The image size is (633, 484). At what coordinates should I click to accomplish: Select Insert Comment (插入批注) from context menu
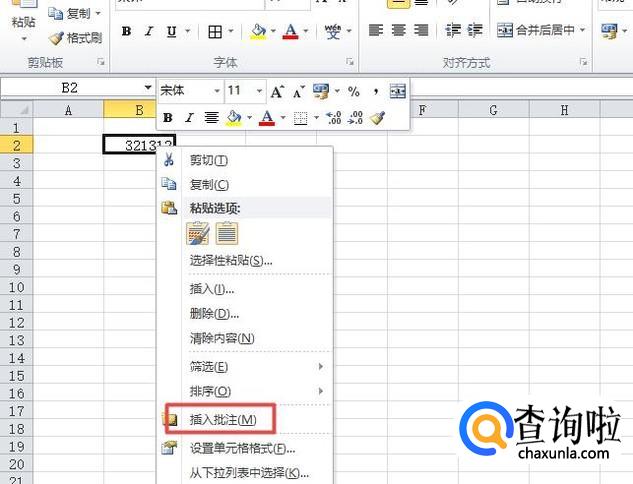tap(222, 419)
